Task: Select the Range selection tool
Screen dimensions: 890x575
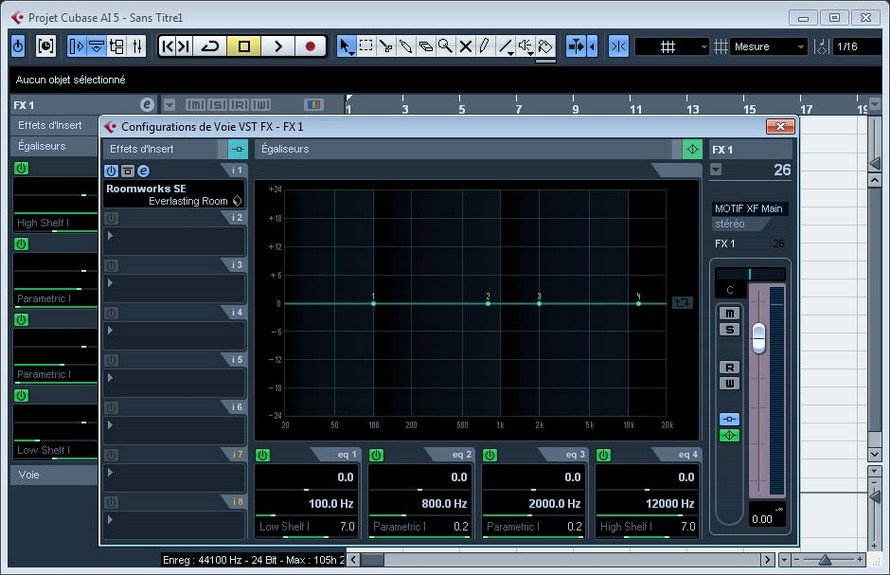Action: (x=366, y=46)
